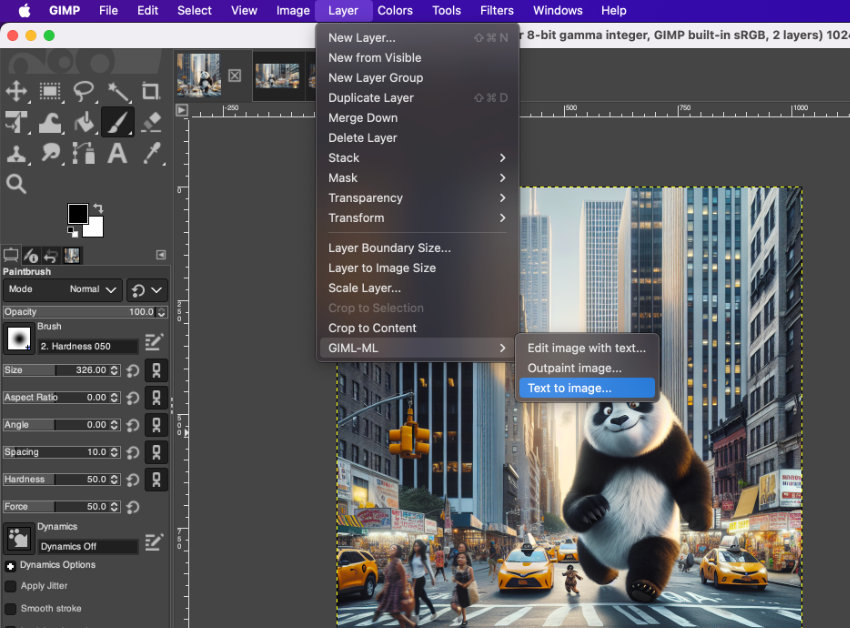The width and height of the screenshot is (850, 628).
Task: Click New Layer... menu entry
Action: [417, 38]
